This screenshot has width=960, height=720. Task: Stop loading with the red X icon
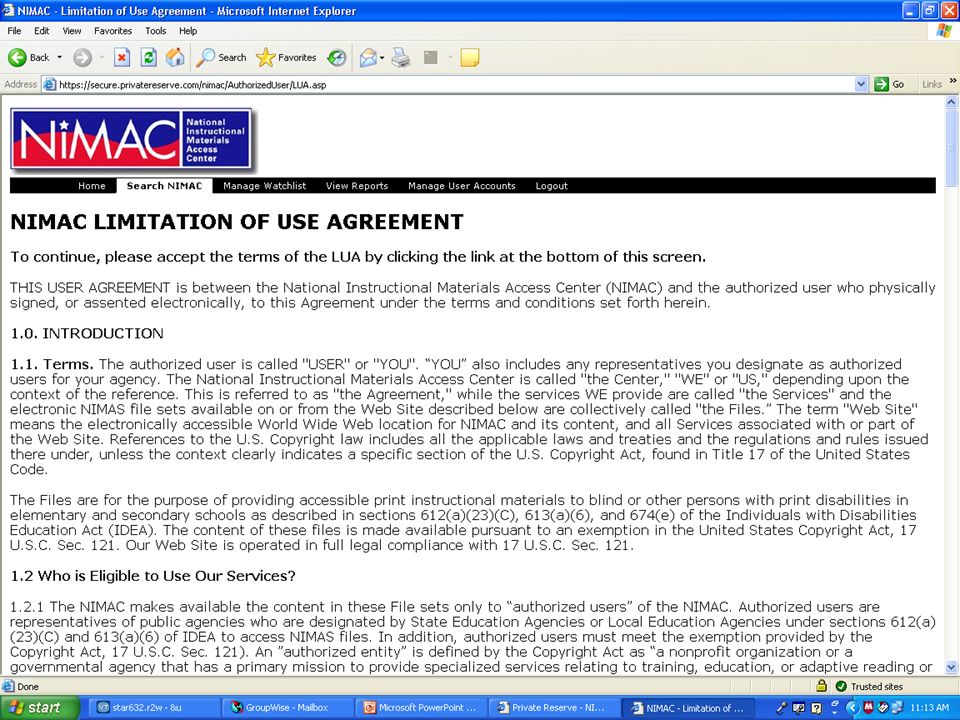122,58
